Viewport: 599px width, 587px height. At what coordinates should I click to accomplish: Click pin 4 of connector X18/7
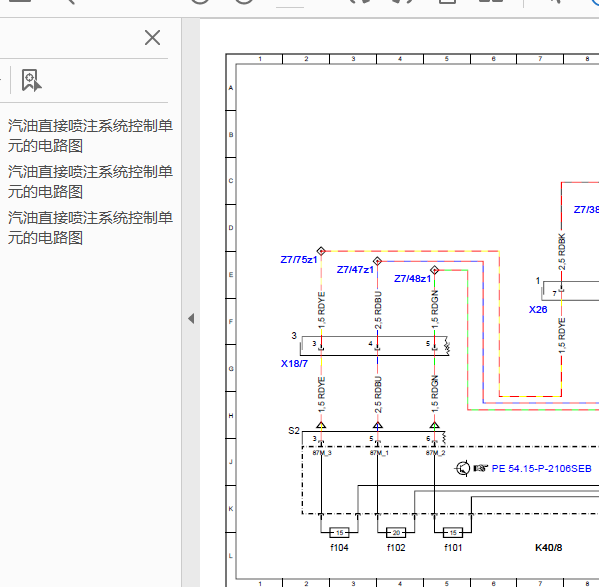coord(370,344)
